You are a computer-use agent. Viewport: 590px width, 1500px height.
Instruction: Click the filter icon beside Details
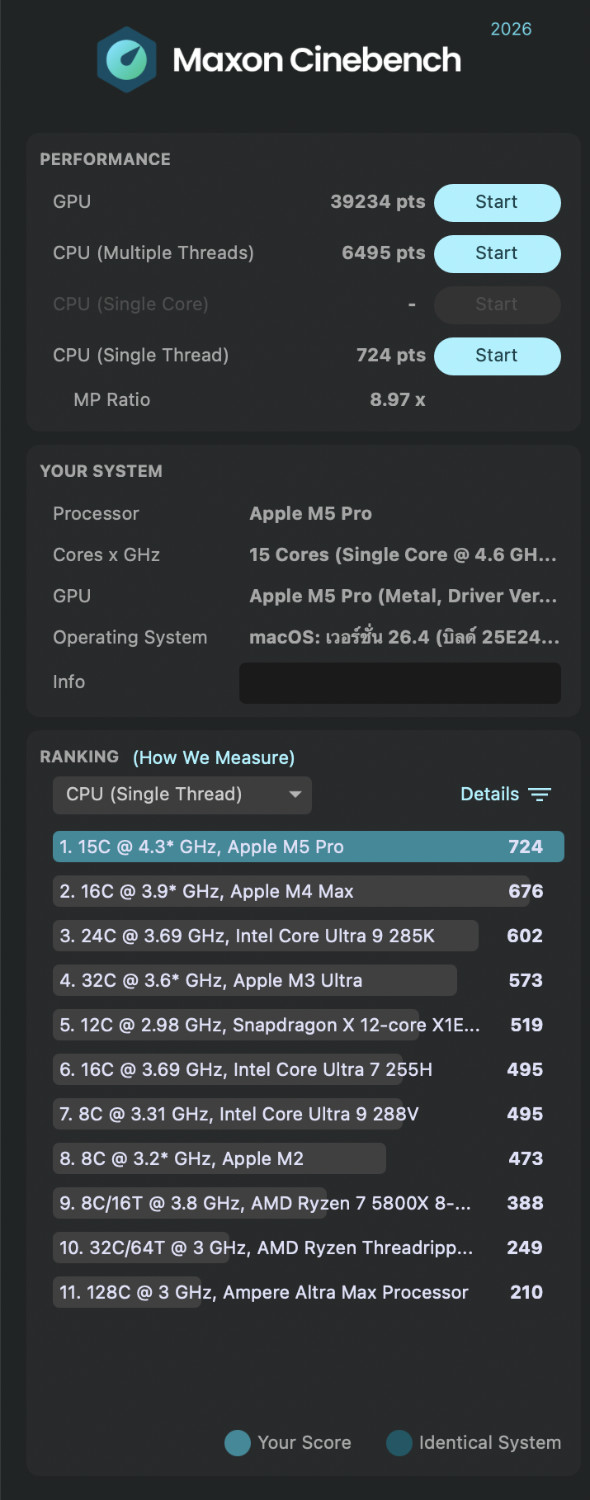pos(539,794)
